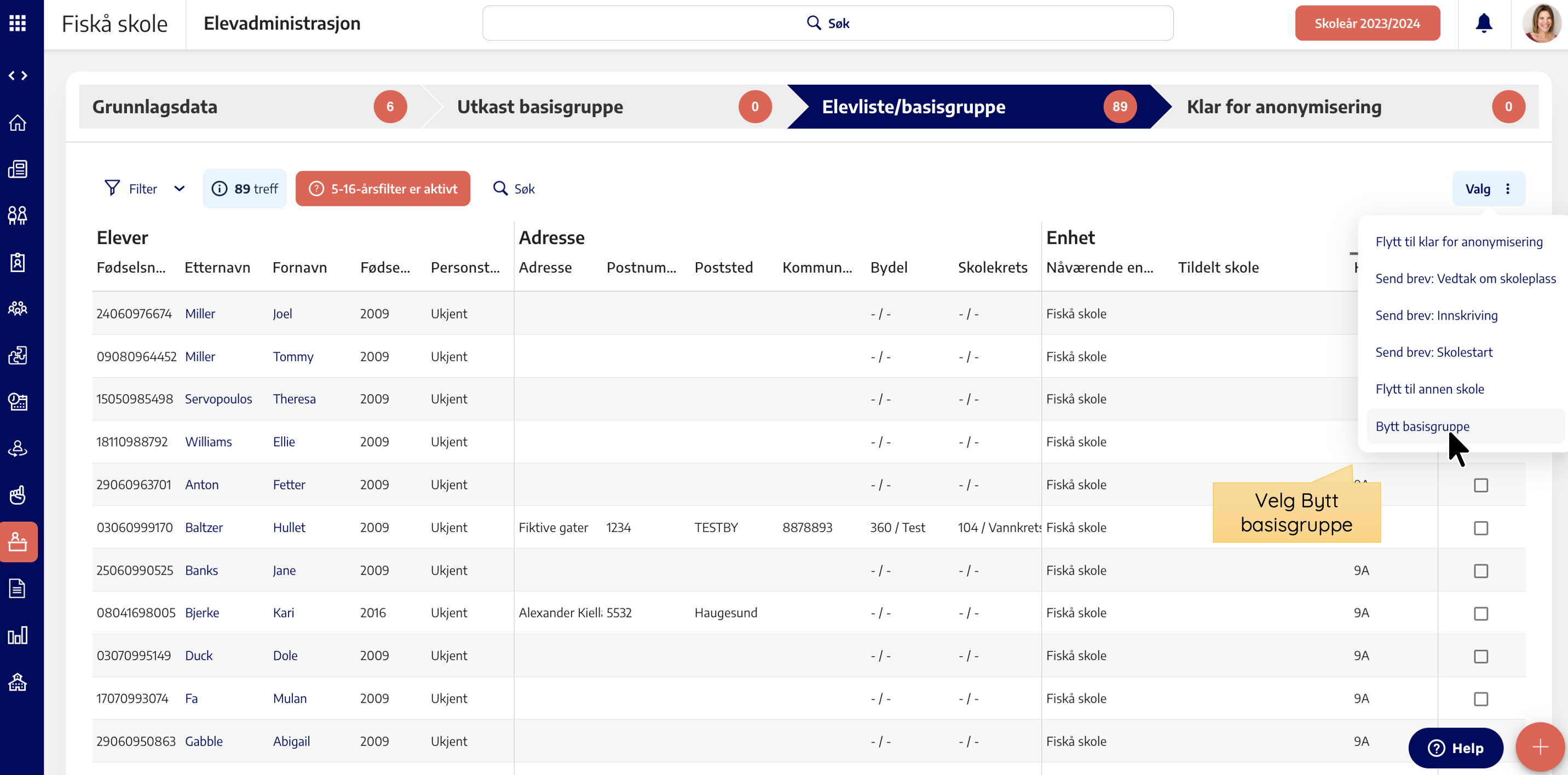This screenshot has height=775, width=1568.
Task: Click the Valg three-dots icon
Action: [1508, 189]
